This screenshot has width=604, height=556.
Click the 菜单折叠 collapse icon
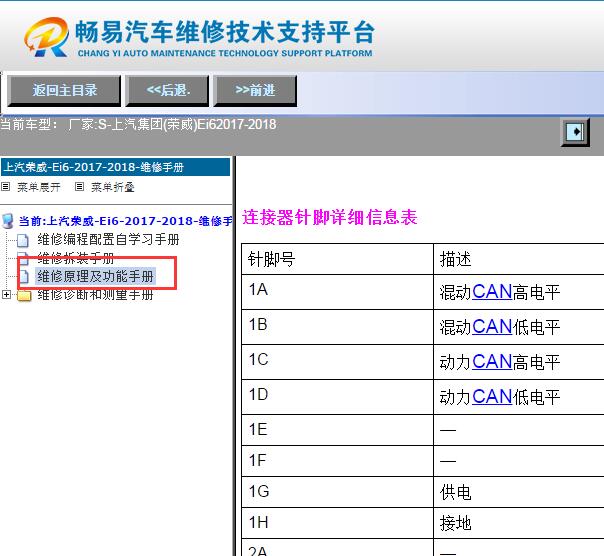click(x=79, y=187)
